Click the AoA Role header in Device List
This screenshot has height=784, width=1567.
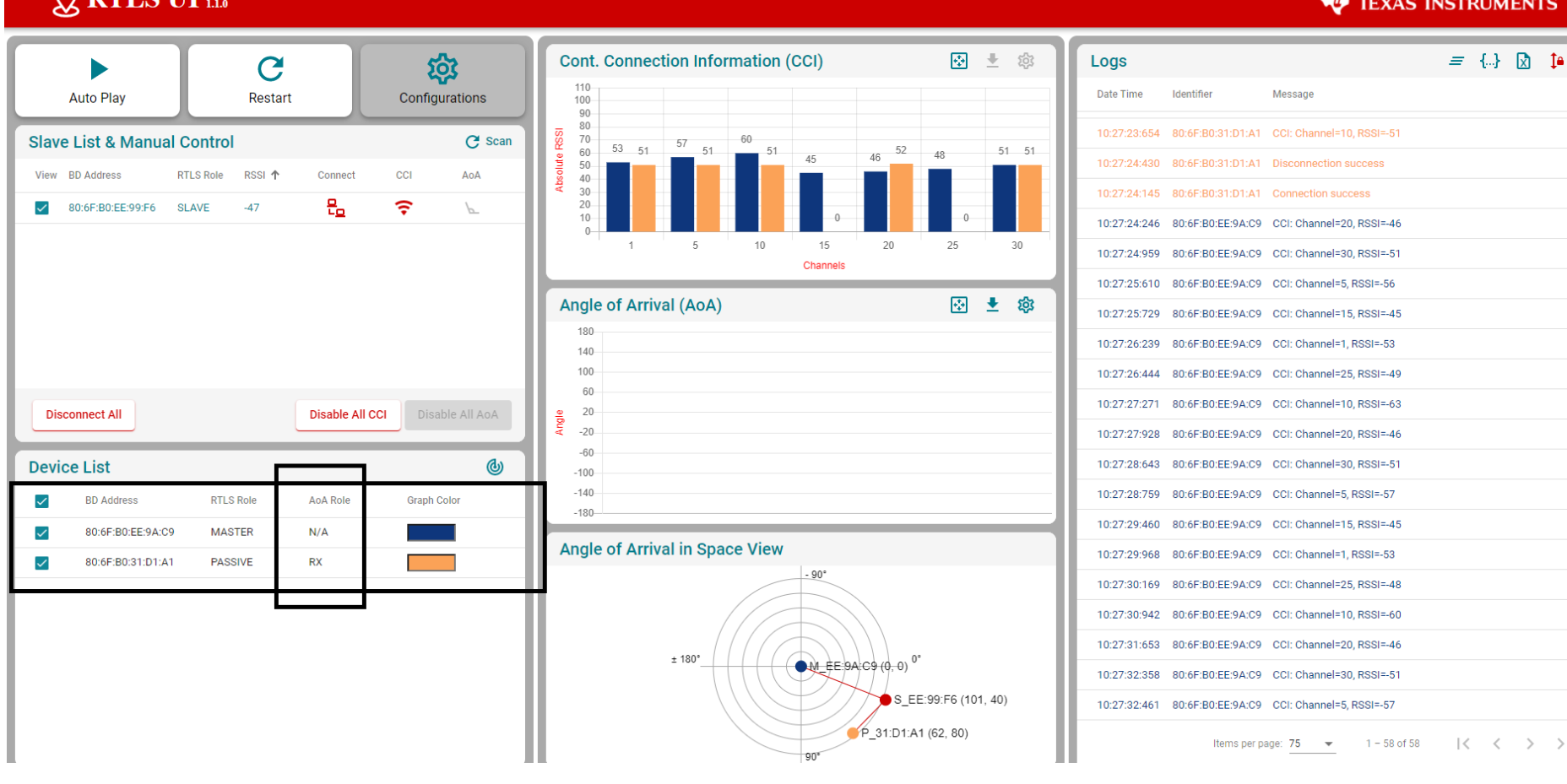(x=329, y=500)
